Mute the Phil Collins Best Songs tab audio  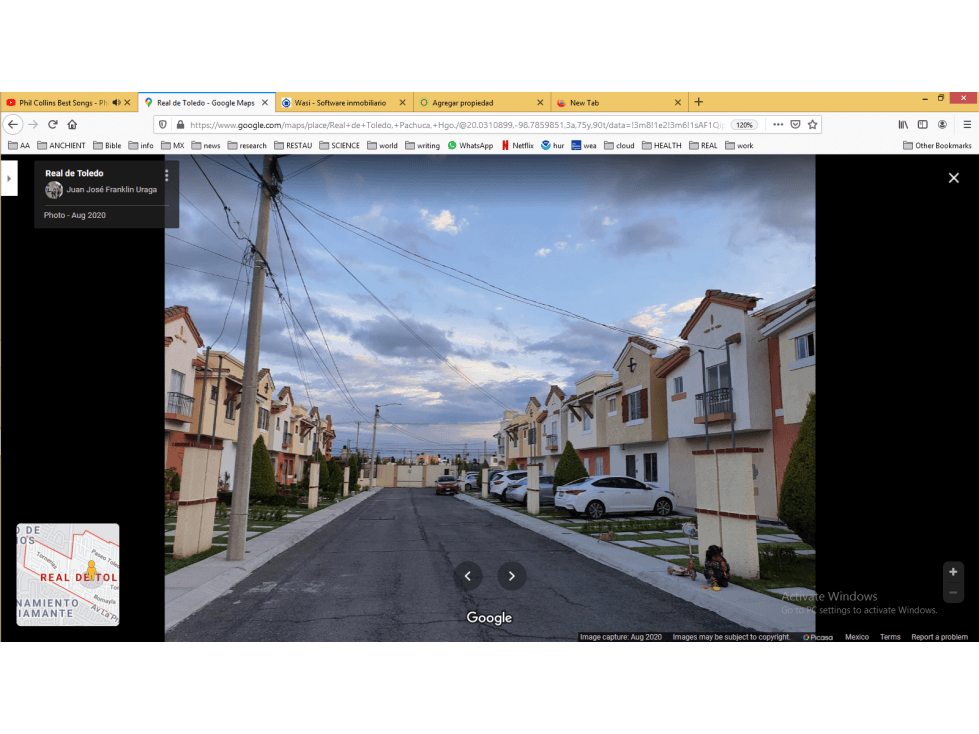coord(116,102)
